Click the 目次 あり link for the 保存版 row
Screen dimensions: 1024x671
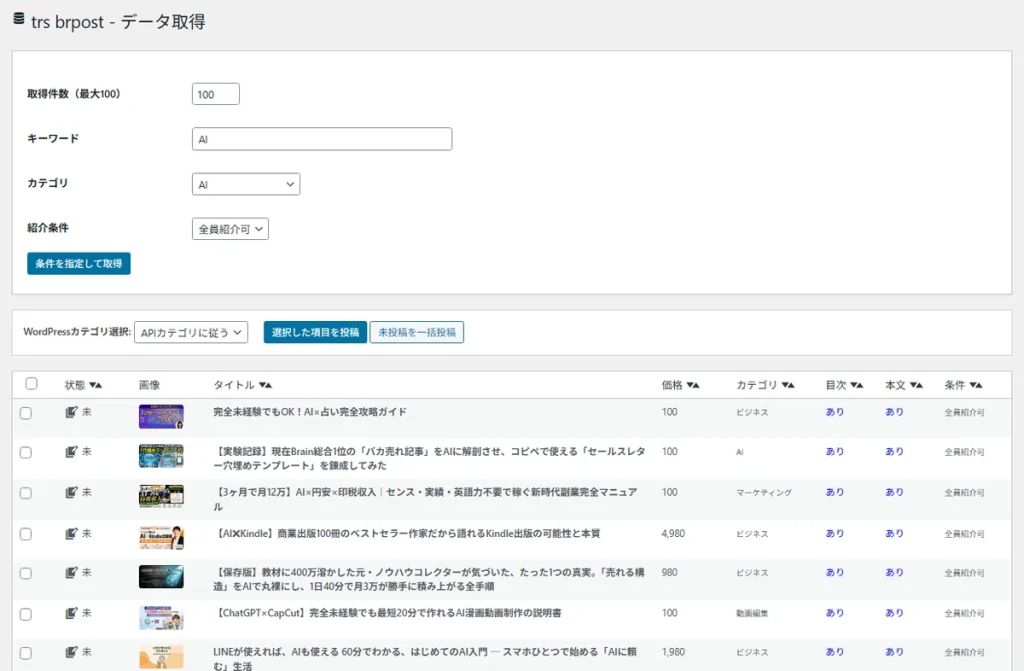coord(835,572)
